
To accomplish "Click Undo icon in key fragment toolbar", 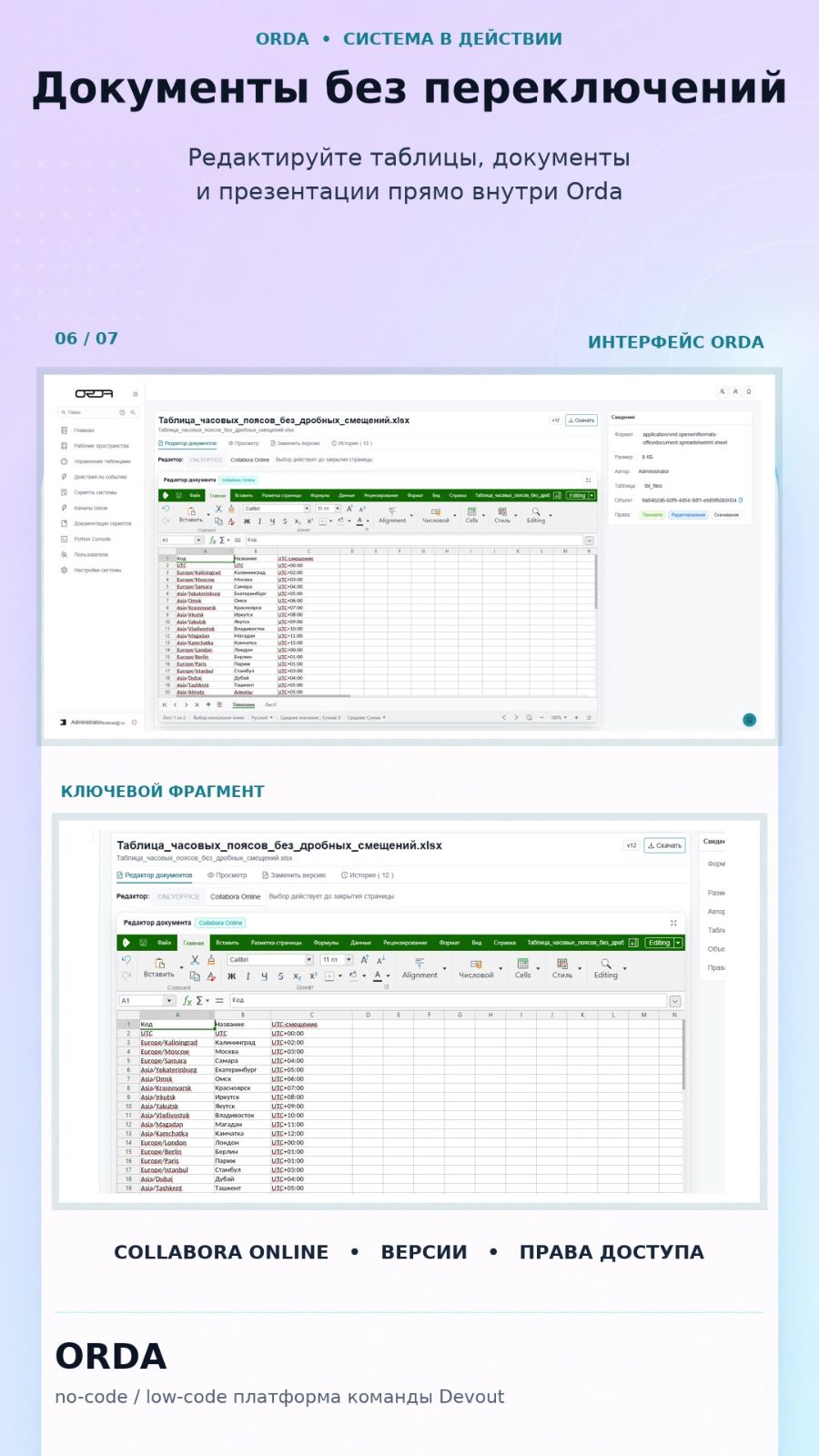I will tap(126, 960).
